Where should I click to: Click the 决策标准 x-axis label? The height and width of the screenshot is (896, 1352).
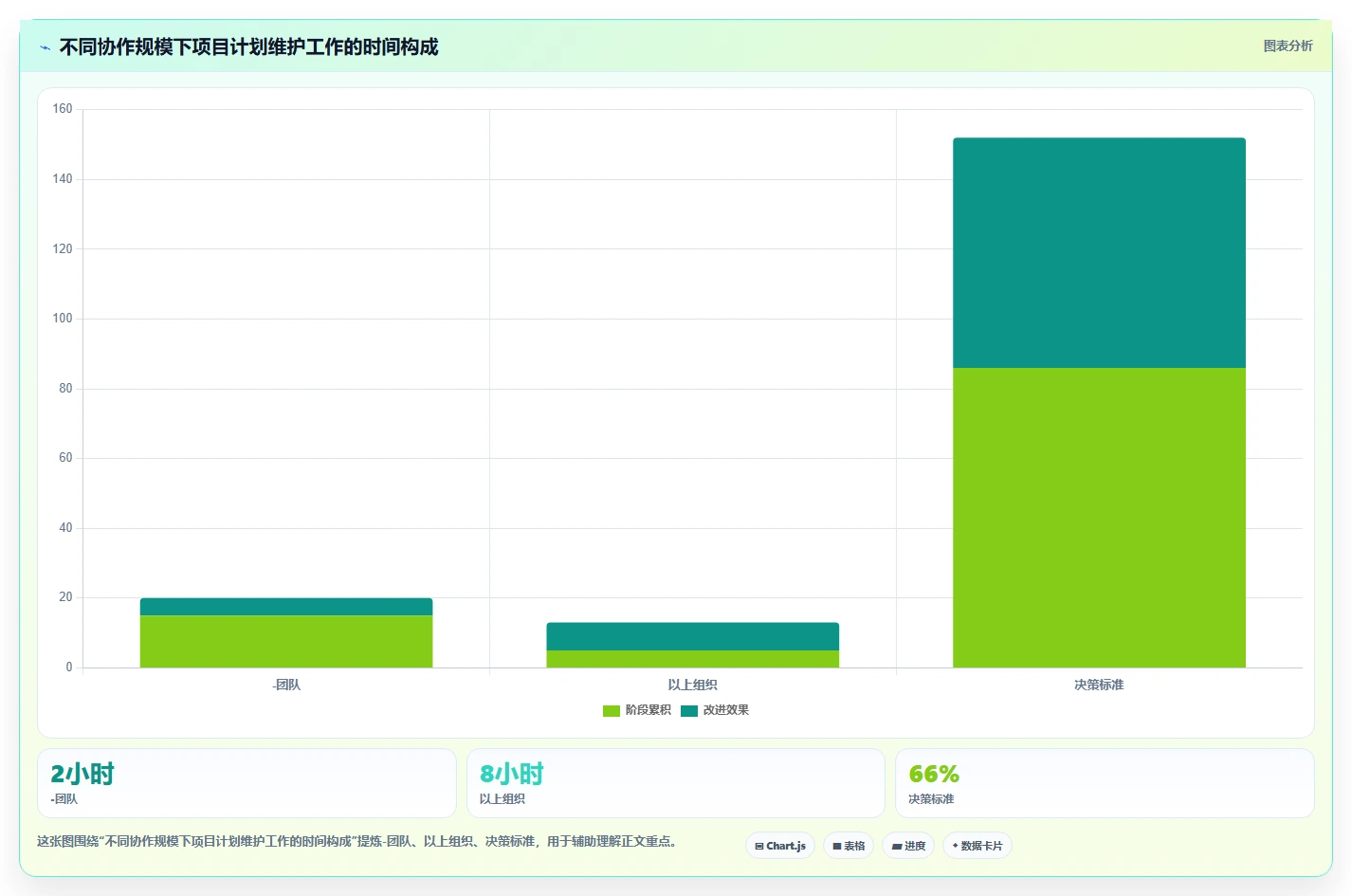[1099, 685]
